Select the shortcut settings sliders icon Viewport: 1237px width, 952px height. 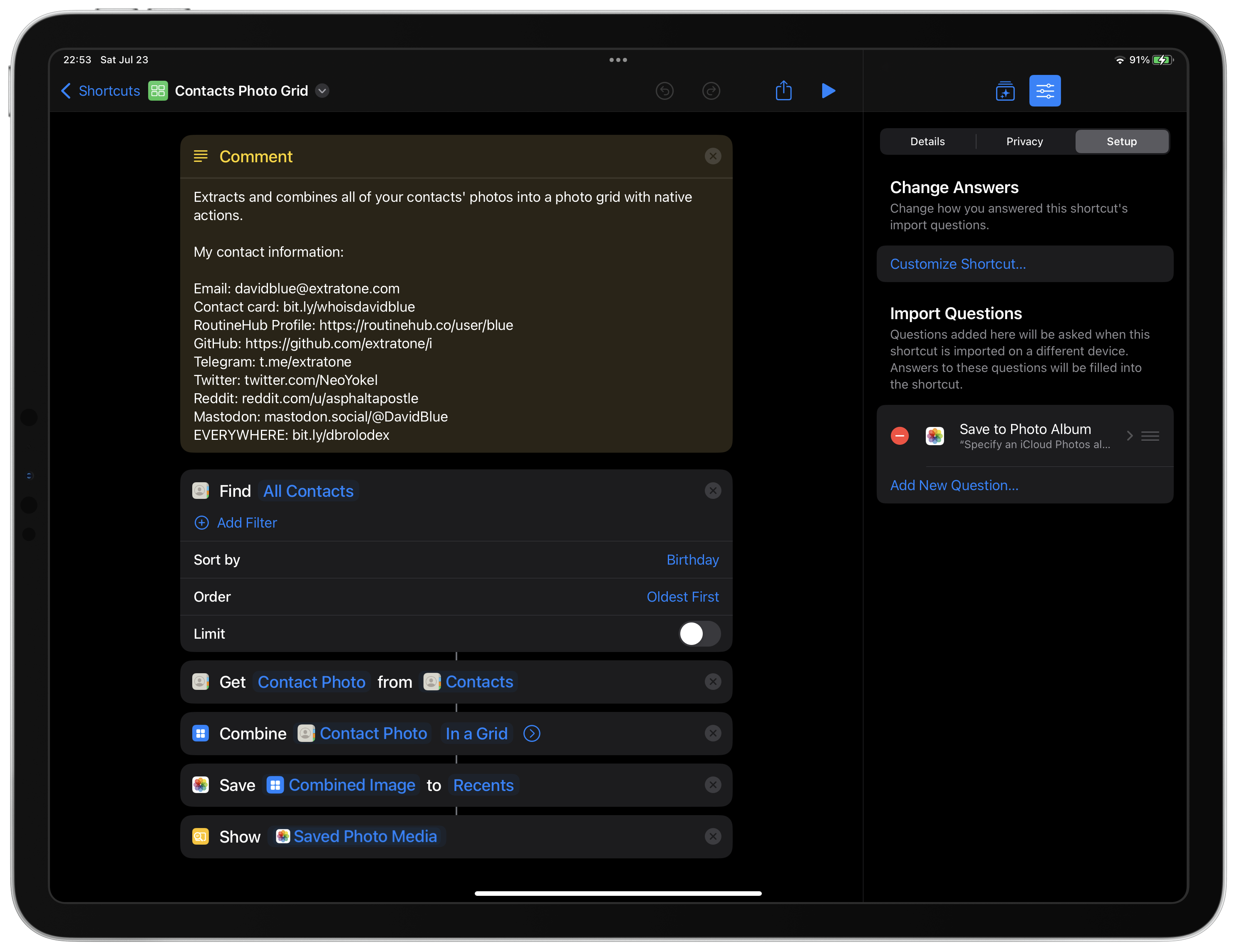click(x=1046, y=91)
